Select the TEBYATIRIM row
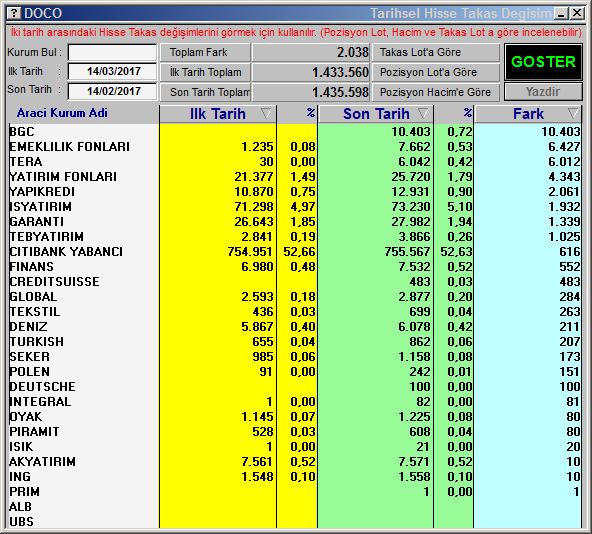Viewport: 592px width, 534px height. [x=294, y=236]
